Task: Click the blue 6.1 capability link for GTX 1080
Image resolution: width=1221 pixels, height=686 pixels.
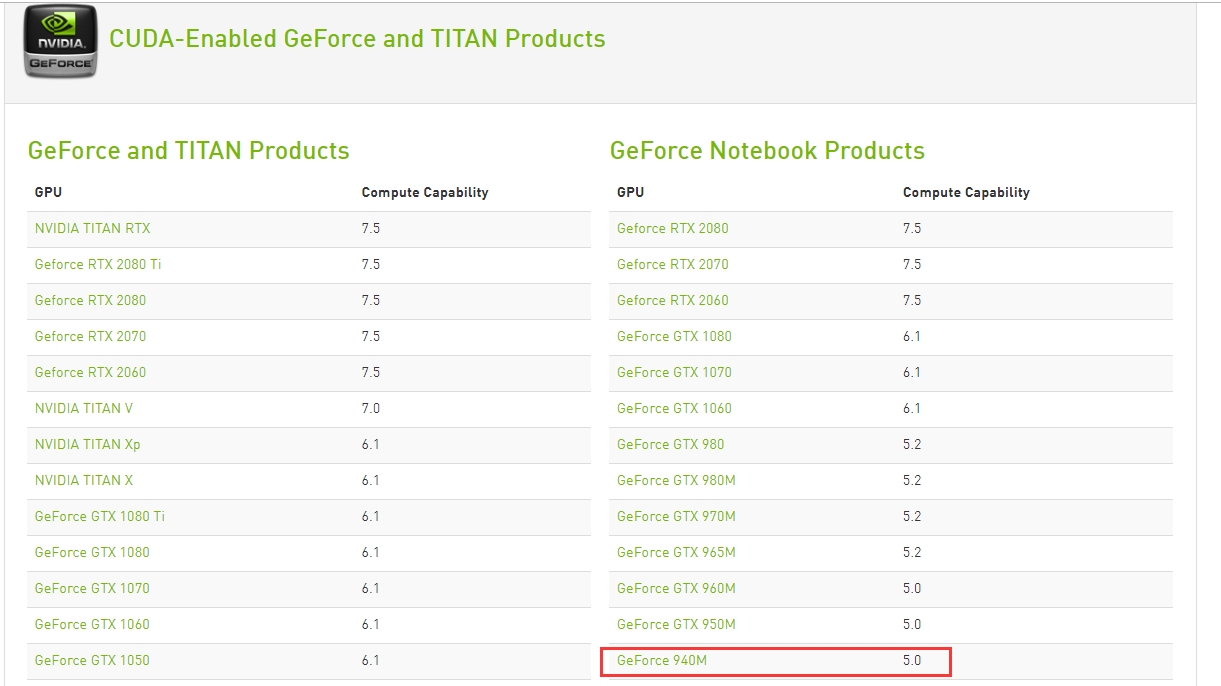Action: click(x=911, y=336)
